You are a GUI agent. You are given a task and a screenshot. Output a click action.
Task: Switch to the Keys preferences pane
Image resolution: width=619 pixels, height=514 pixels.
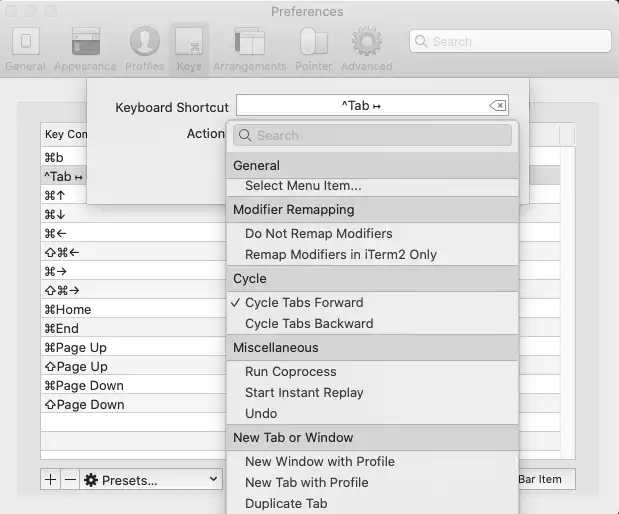(189, 49)
